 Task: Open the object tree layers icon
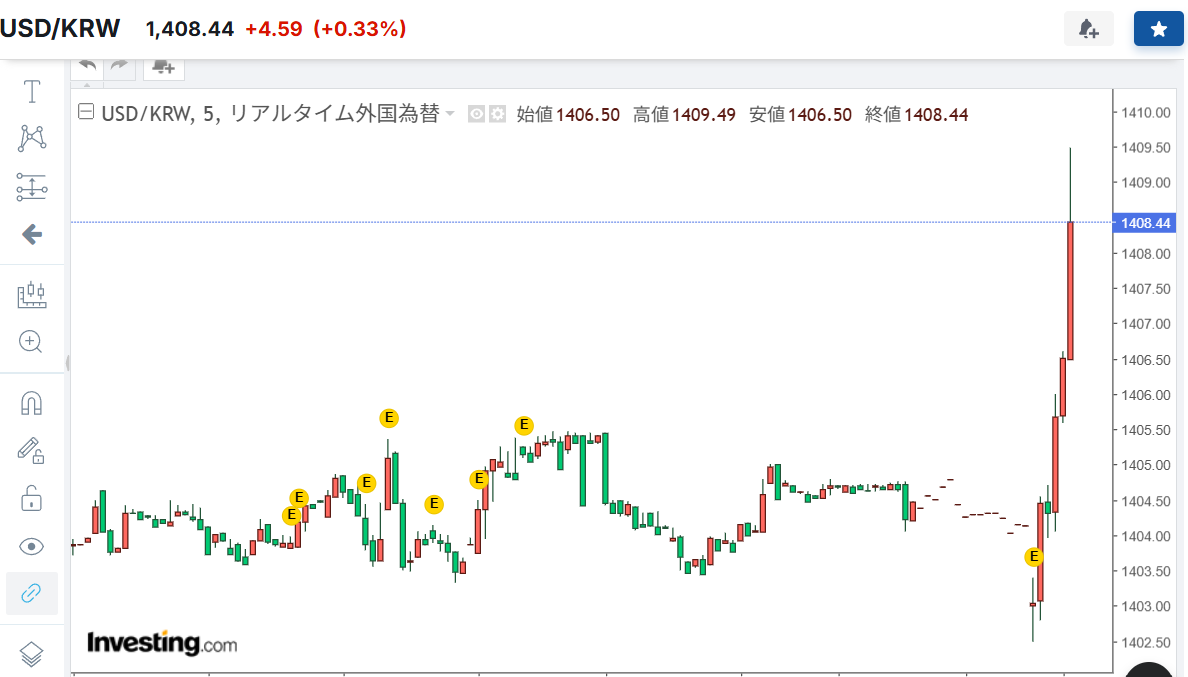tap(32, 654)
